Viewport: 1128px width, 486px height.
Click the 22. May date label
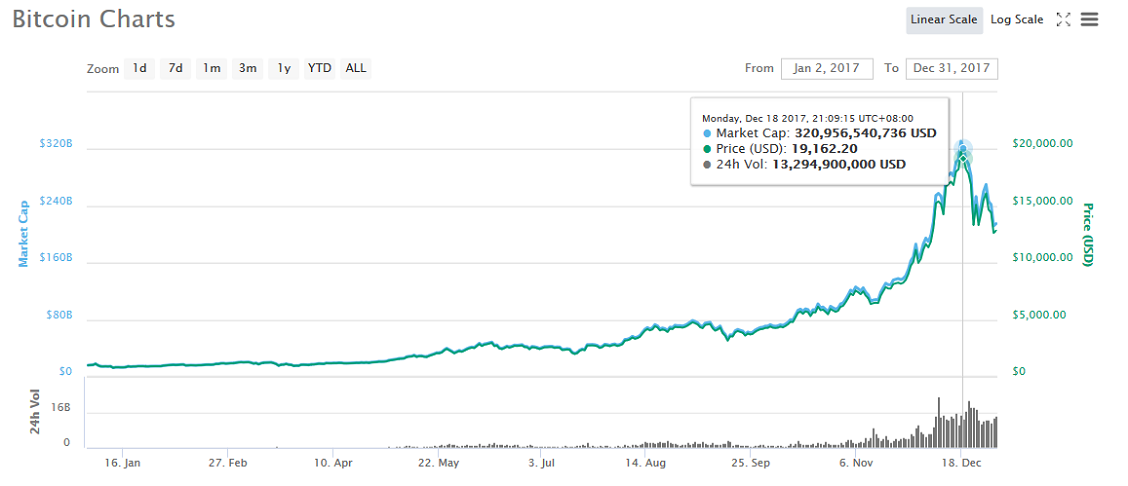438,464
